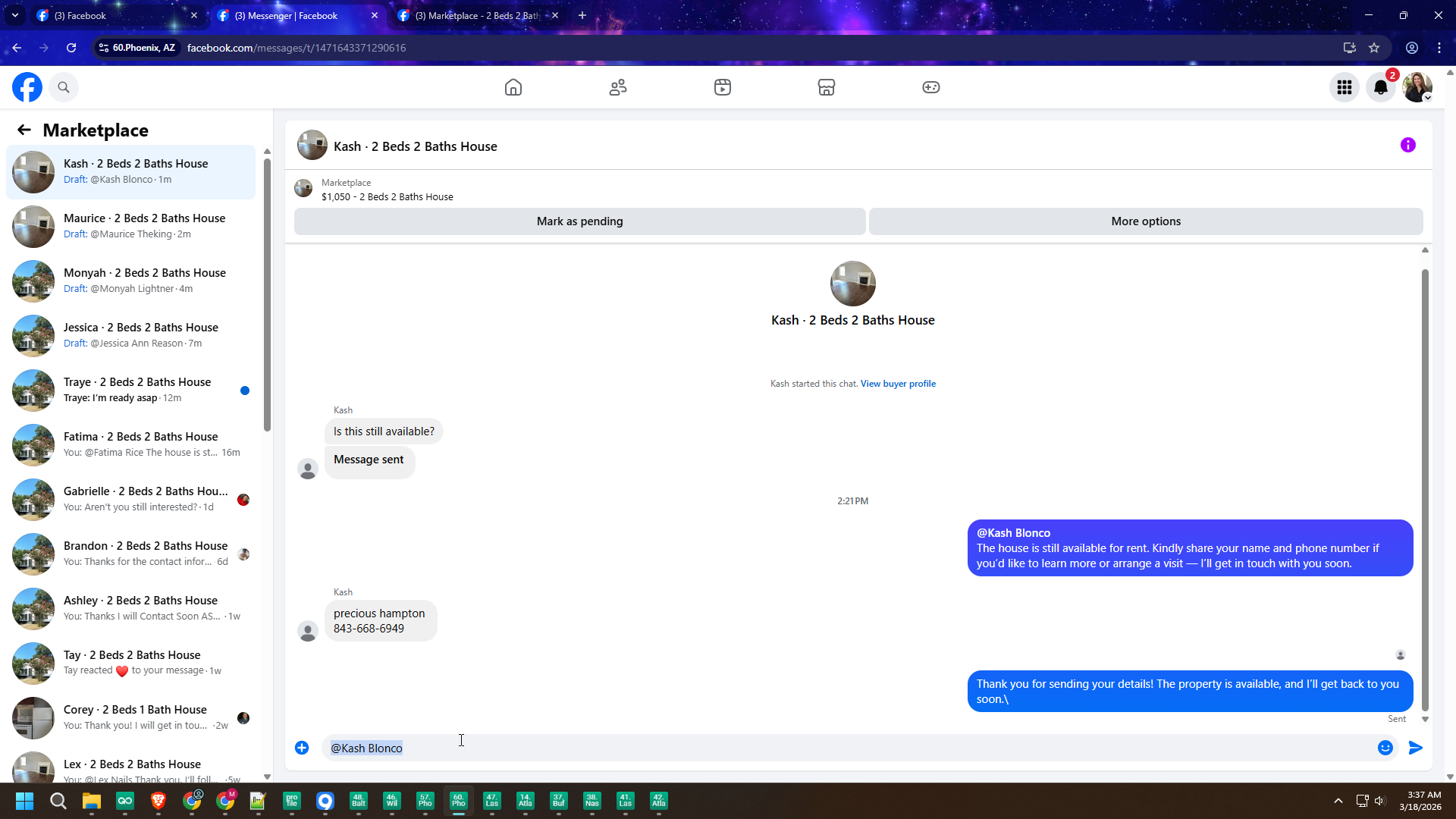Screen dimensions: 1456x819
Task: Open more actions plus button in composer
Action: pyautogui.click(x=302, y=748)
